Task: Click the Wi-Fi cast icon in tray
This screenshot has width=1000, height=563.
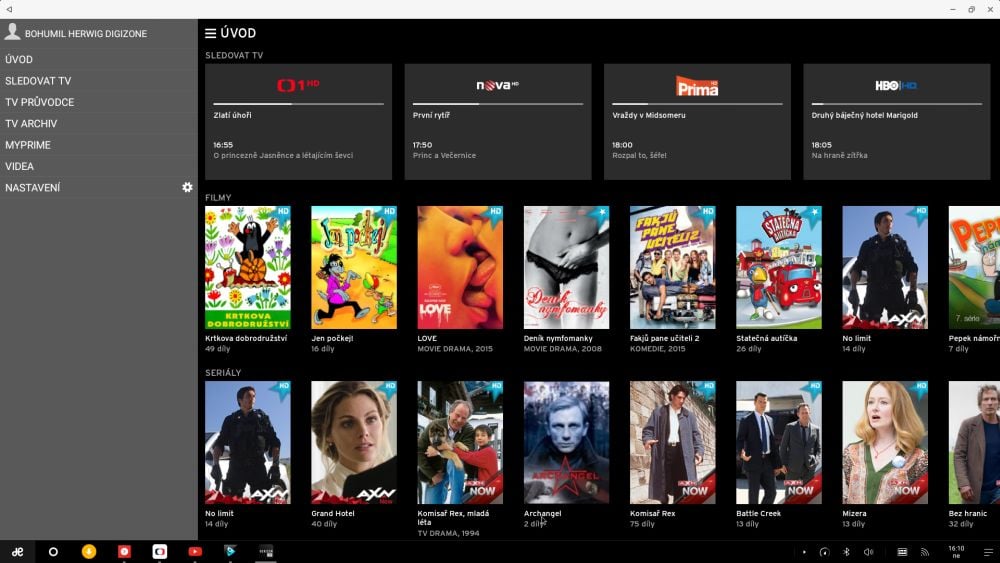Action: 925,552
